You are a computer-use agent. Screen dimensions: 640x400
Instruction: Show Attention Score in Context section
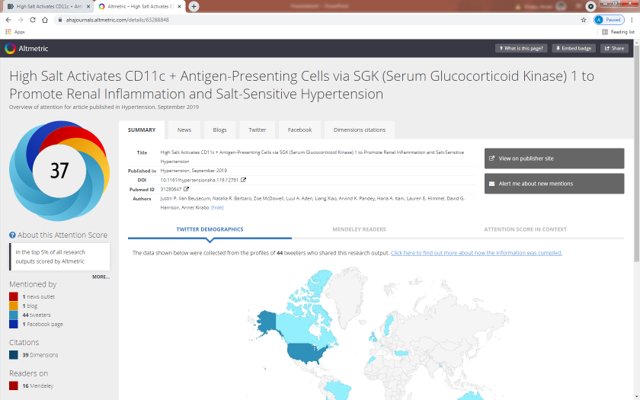525,229
